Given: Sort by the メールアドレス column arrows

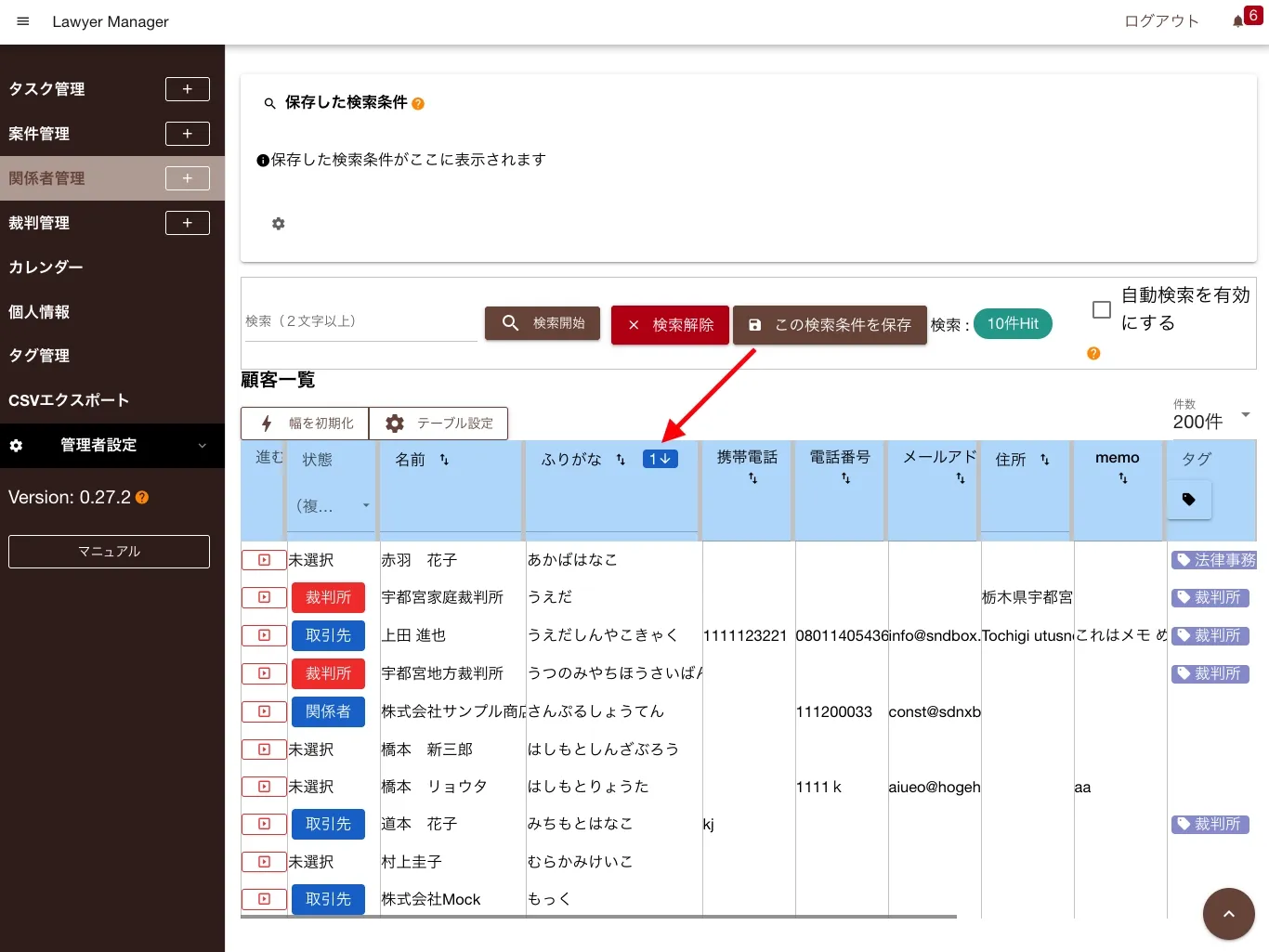Looking at the screenshot, I should pyautogui.click(x=961, y=478).
